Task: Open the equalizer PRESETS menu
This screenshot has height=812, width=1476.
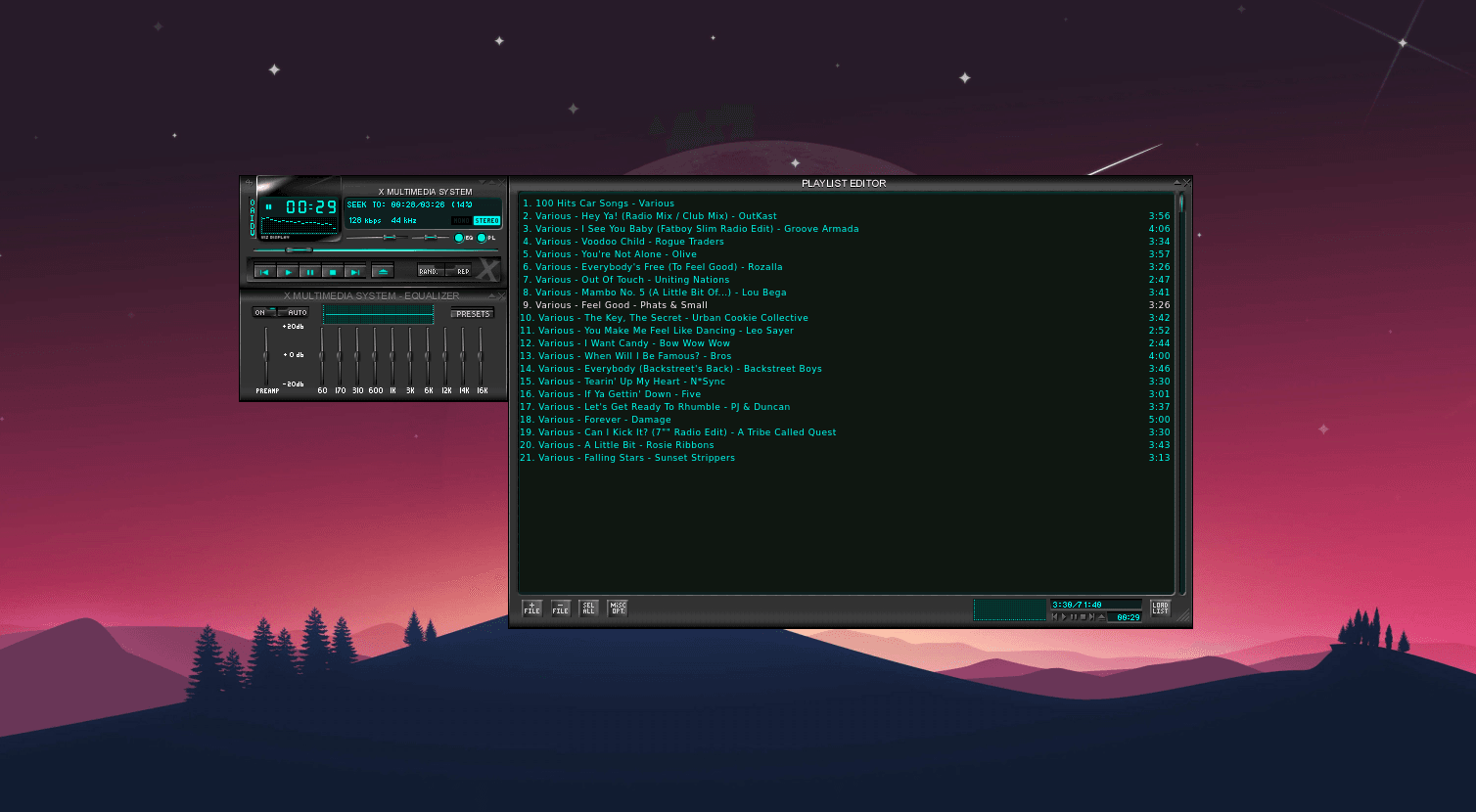Action: pos(473,313)
